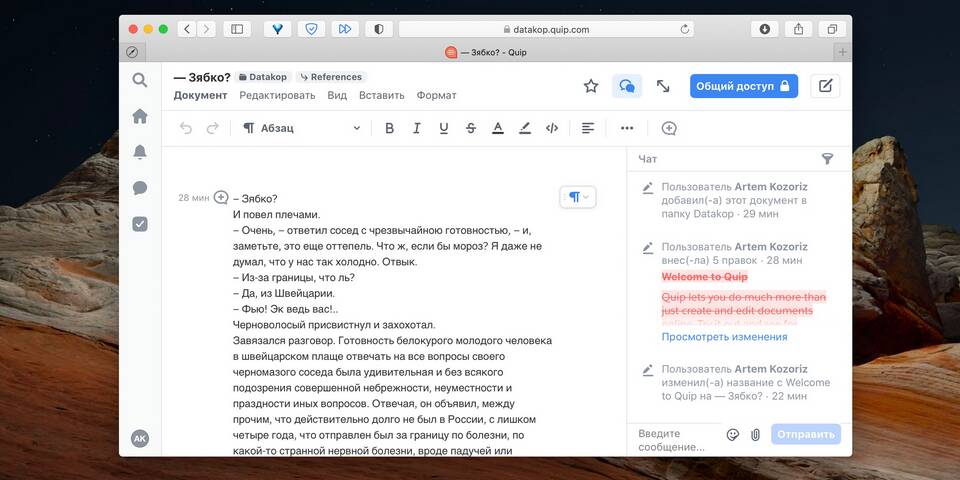The image size is (960, 480).
Task: Open the Вставить menu
Action: tap(381, 96)
